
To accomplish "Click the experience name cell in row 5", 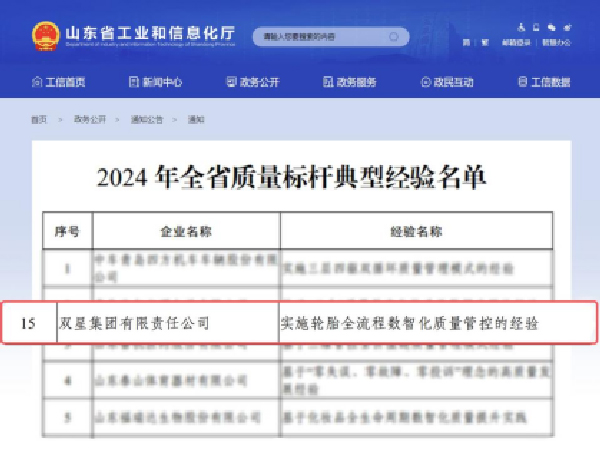I will pos(416,417).
